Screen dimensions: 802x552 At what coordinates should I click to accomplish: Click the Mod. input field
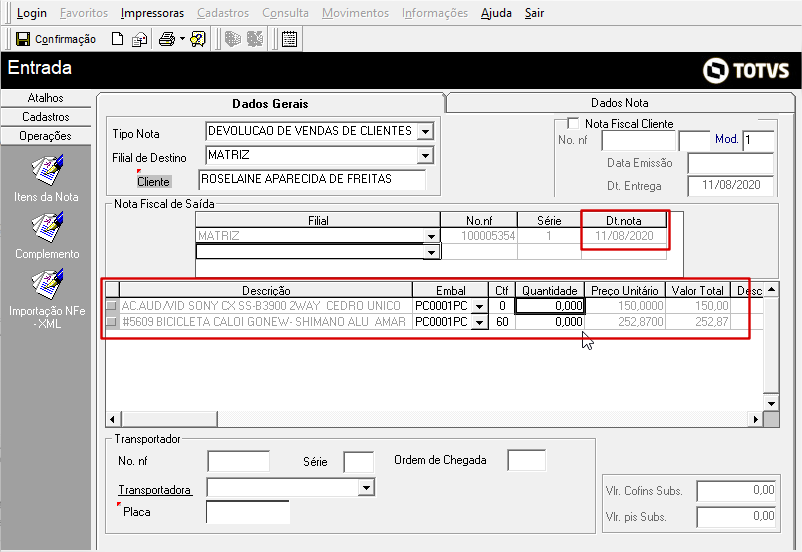pyautogui.click(x=758, y=141)
